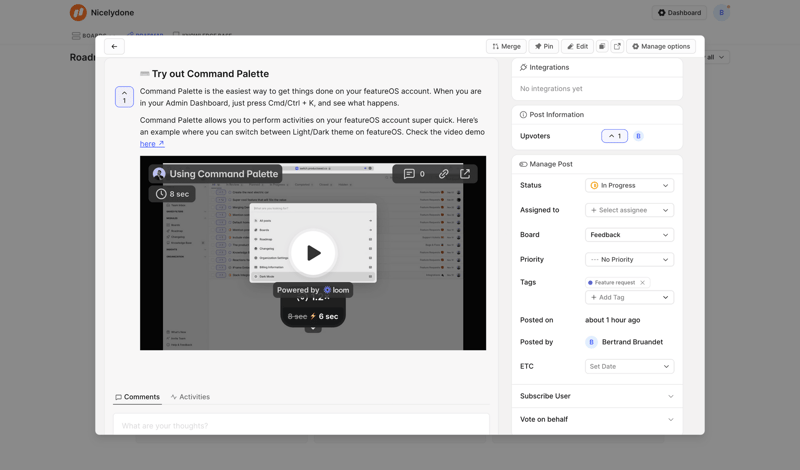The width and height of the screenshot is (800, 470).
Task: Click 'about 1 hour ago' posted time
Action: click(x=612, y=320)
